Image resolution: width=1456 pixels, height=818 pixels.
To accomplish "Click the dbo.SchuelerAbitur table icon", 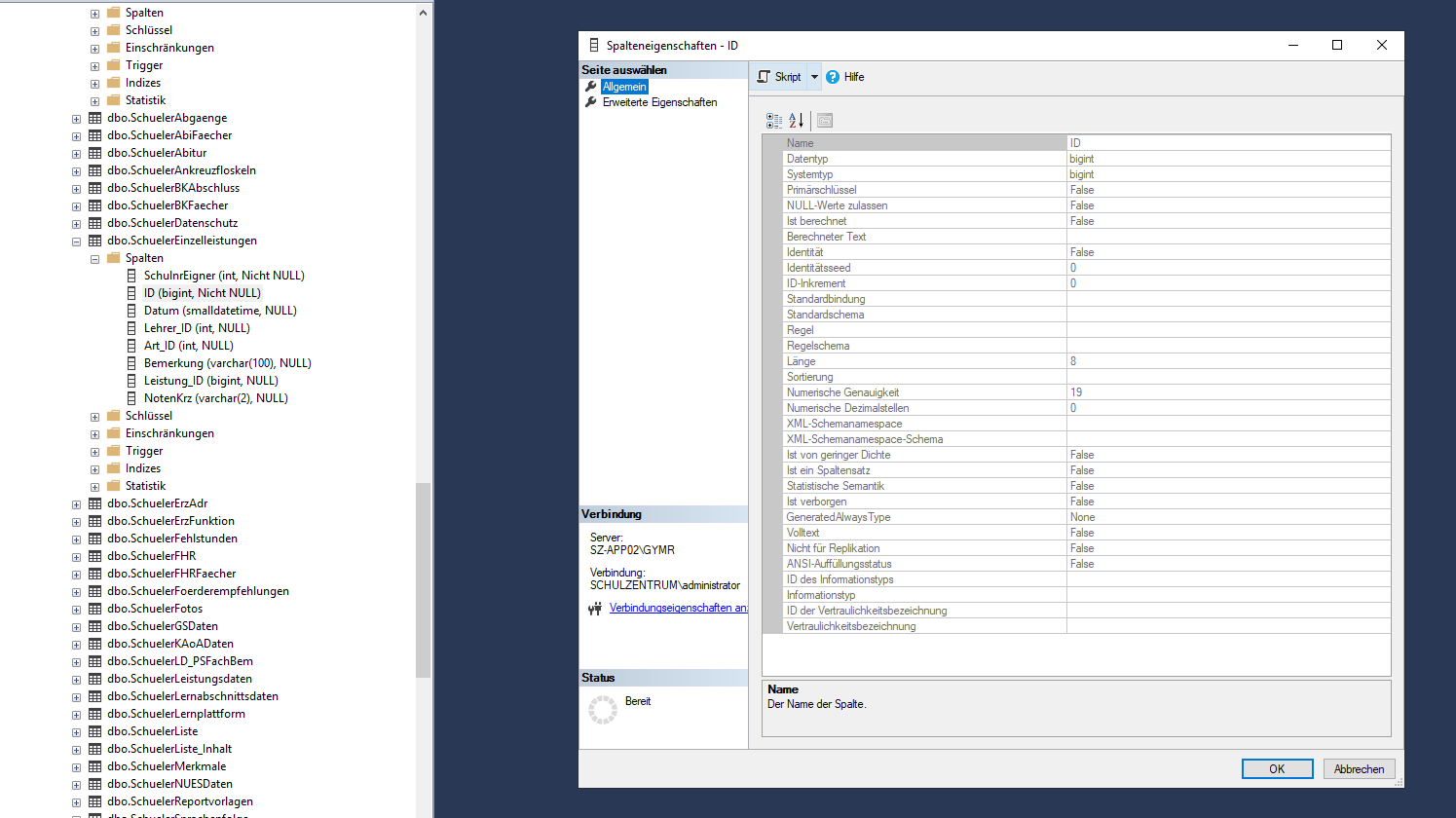I will (94, 153).
